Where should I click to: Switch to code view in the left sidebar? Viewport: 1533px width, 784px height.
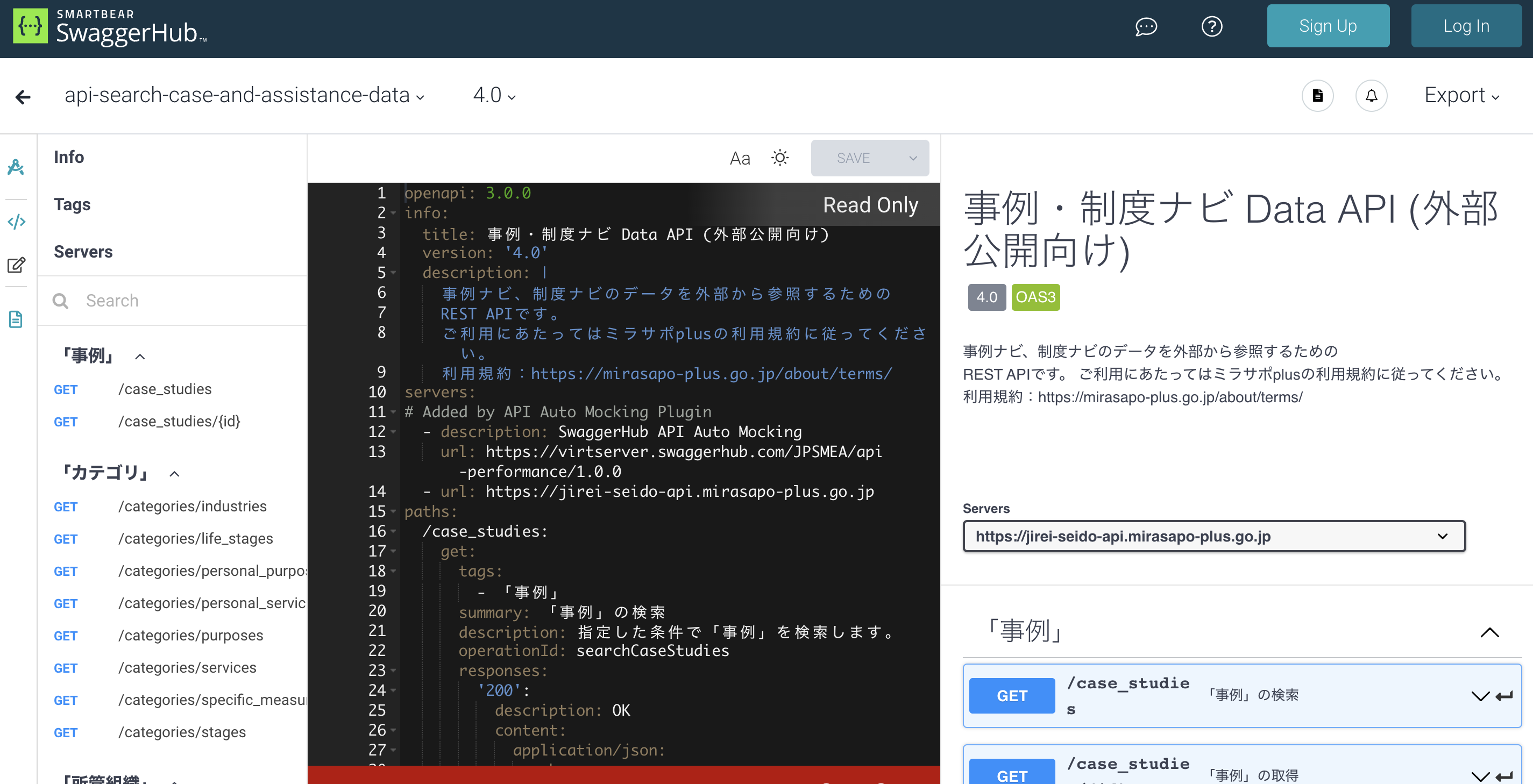pos(17,222)
